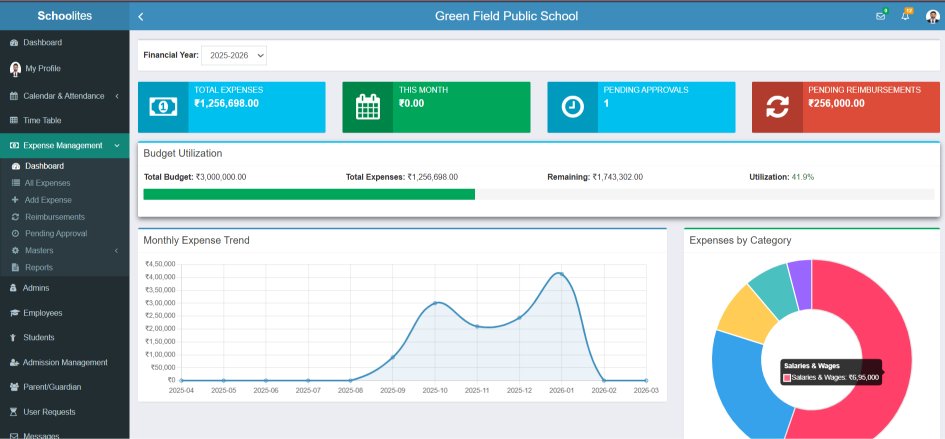This screenshot has height=439, width=945.
Task: Click the 2025-09 data point on trend chart
Action: (x=392, y=357)
